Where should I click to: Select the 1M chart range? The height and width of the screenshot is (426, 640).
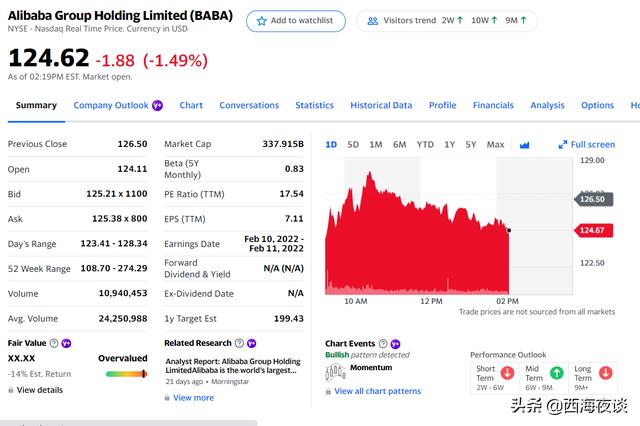click(x=376, y=145)
